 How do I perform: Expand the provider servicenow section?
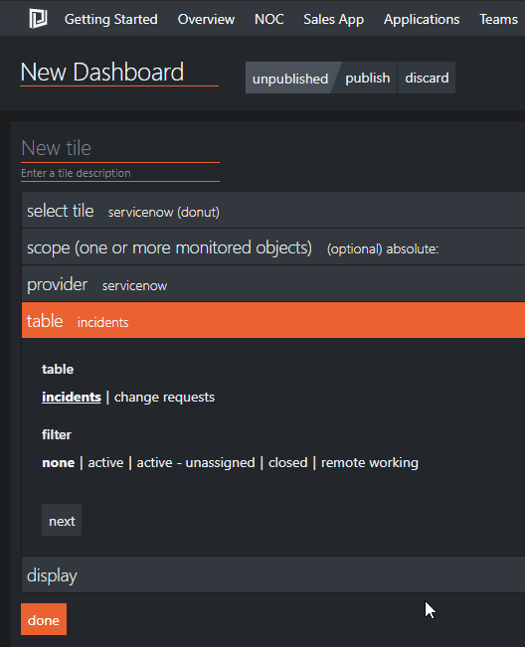(273, 284)
